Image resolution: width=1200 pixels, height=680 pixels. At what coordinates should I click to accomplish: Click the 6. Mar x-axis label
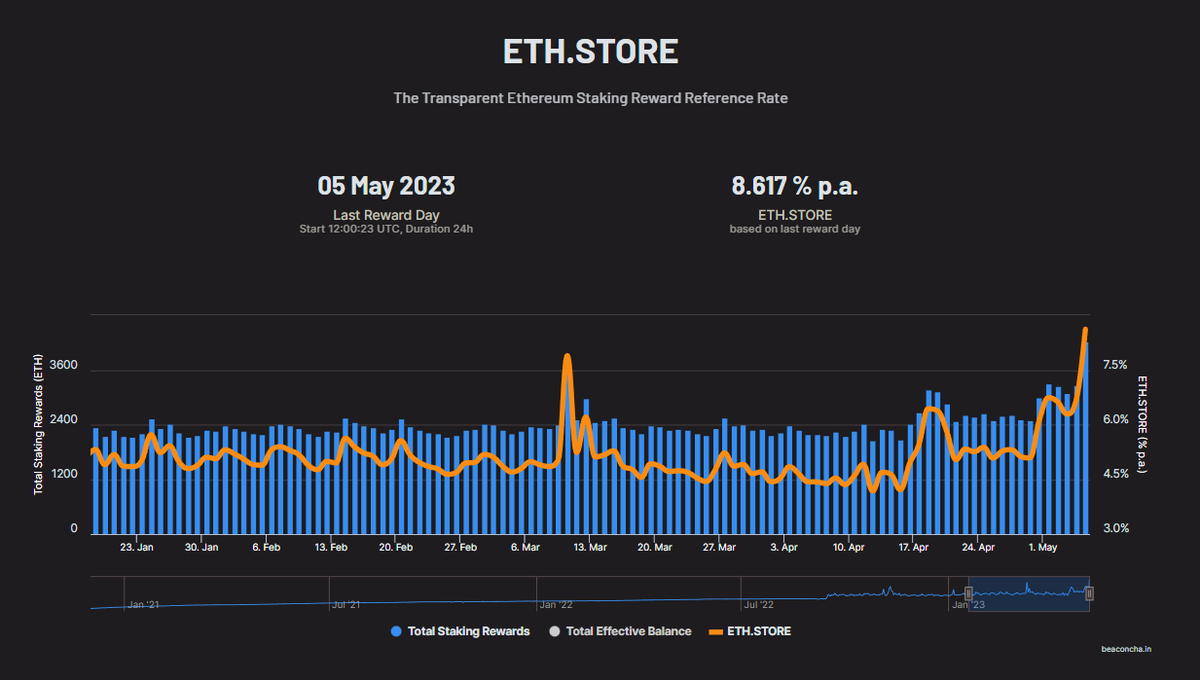(x=526, y=547)
